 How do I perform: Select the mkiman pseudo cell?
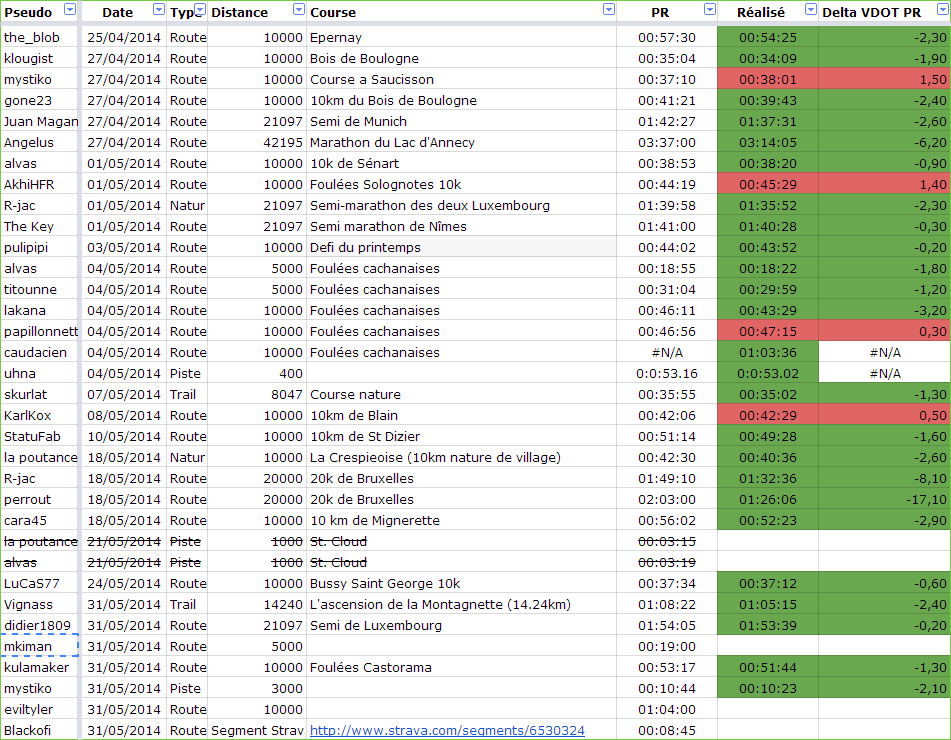click(x=40, y=647)
